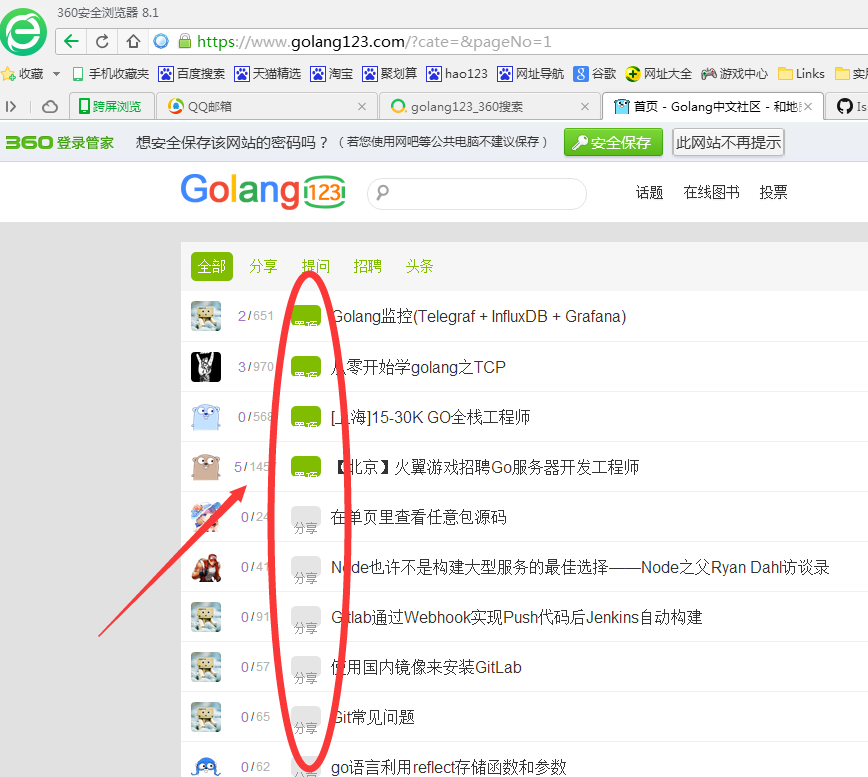This screenshot has height=777, width=868.
Task: Select the 招聘 category tab
Action: (368, 266)
